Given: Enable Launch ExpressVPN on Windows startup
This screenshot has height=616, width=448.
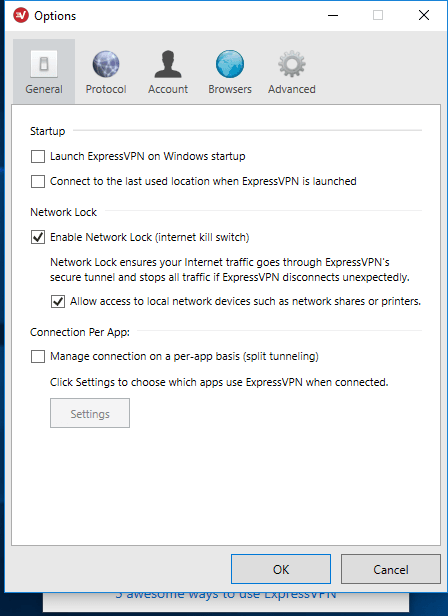Looking at the screenshot, I should tap(38, 156).
